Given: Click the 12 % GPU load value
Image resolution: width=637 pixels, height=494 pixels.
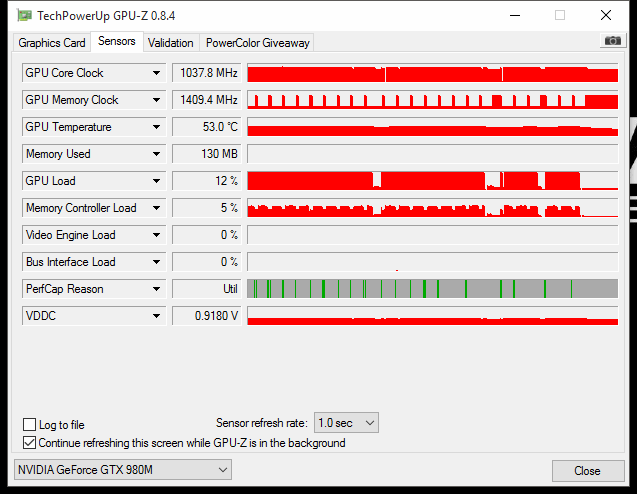Looking at the screenshot, I should [207, 181].
